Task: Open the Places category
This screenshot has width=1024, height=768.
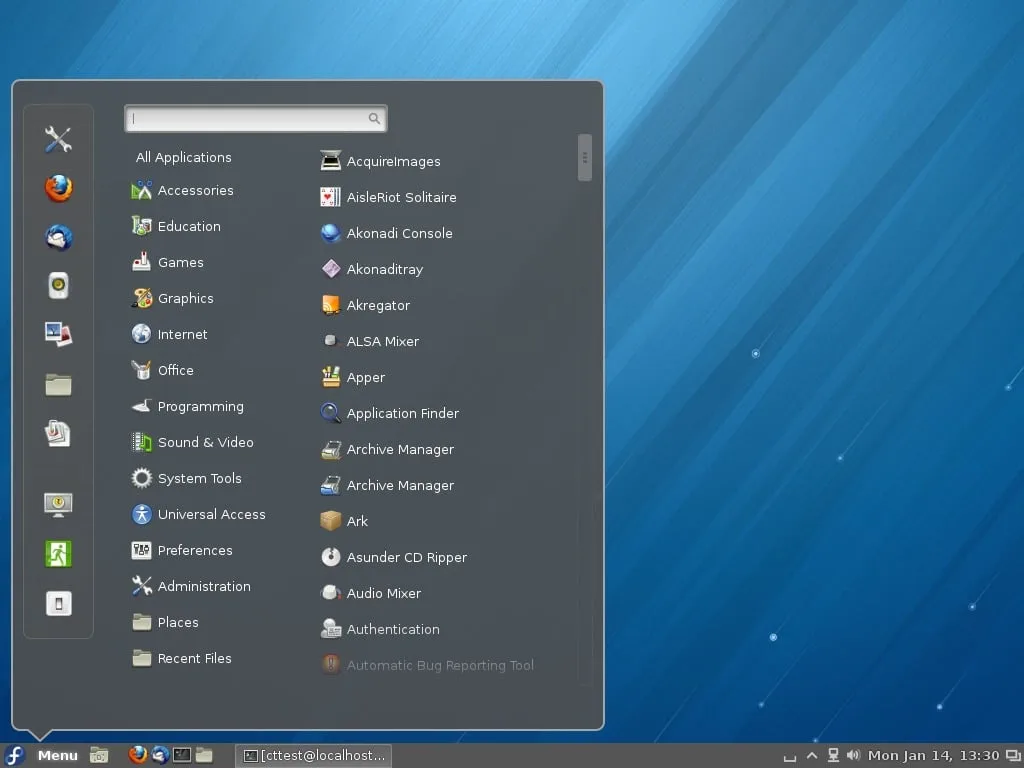Action: 165,622
